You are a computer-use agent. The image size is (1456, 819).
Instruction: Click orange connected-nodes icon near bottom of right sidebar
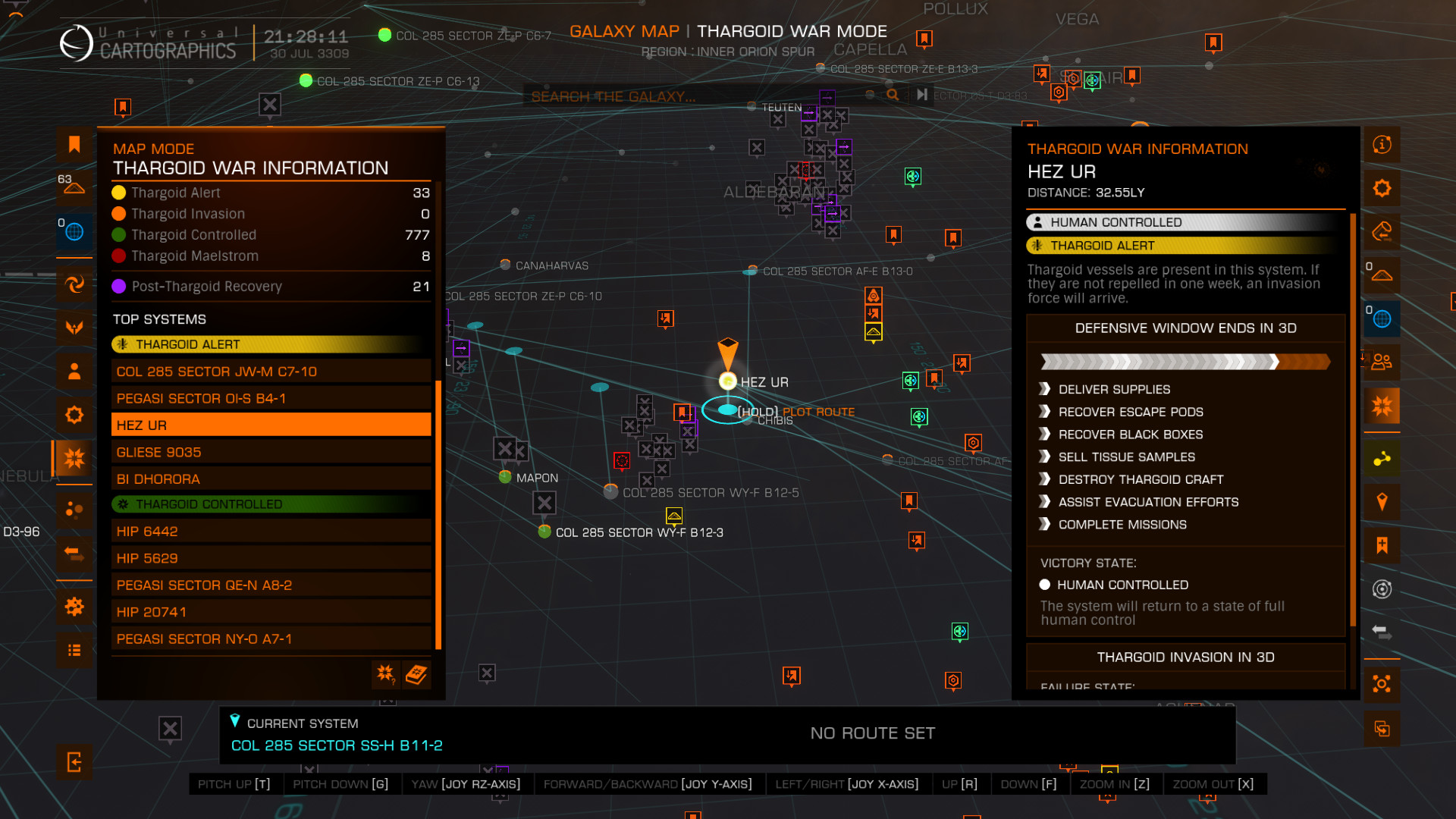click(x=1382, y=684)
